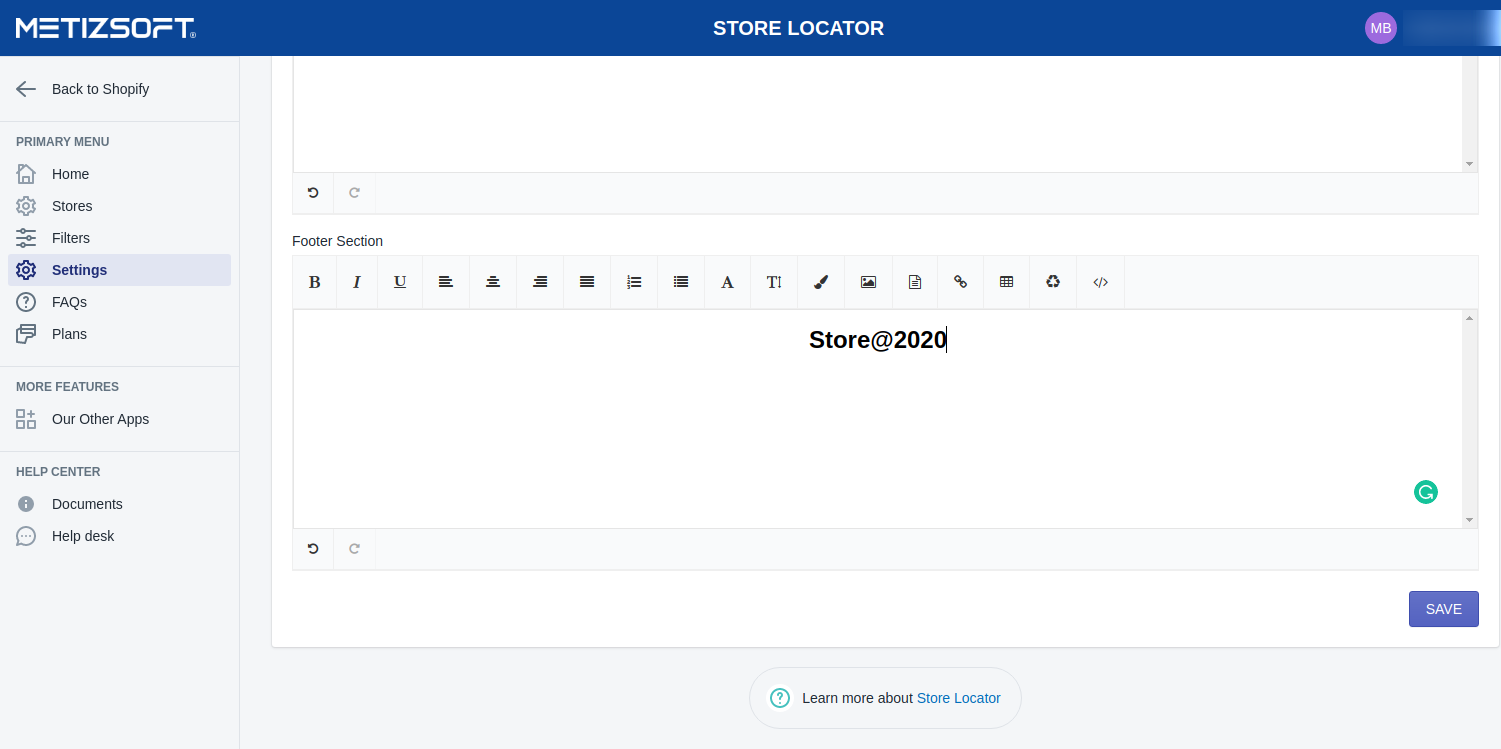Insert an unordered bullet list
This screenshot has height=749, width=1501.
click(x=681, y=282)
